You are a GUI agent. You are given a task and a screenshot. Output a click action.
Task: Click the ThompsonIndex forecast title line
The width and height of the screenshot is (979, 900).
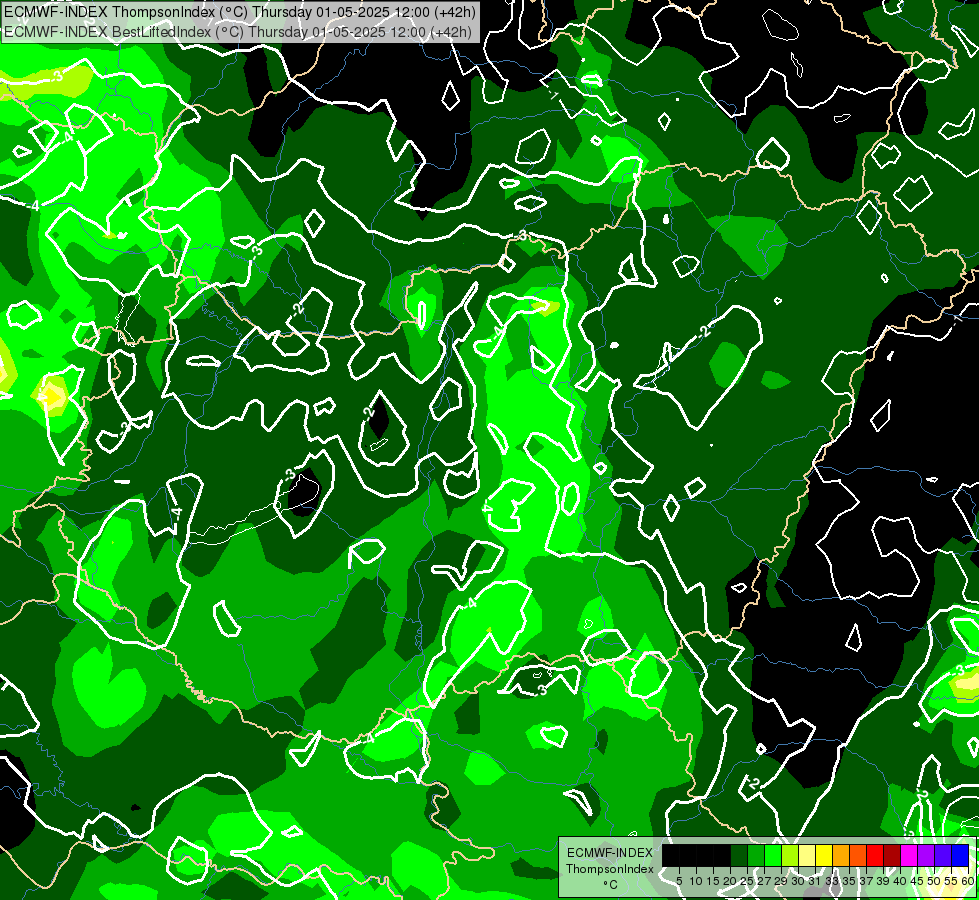pyautogui.click(x=240, y=11)
